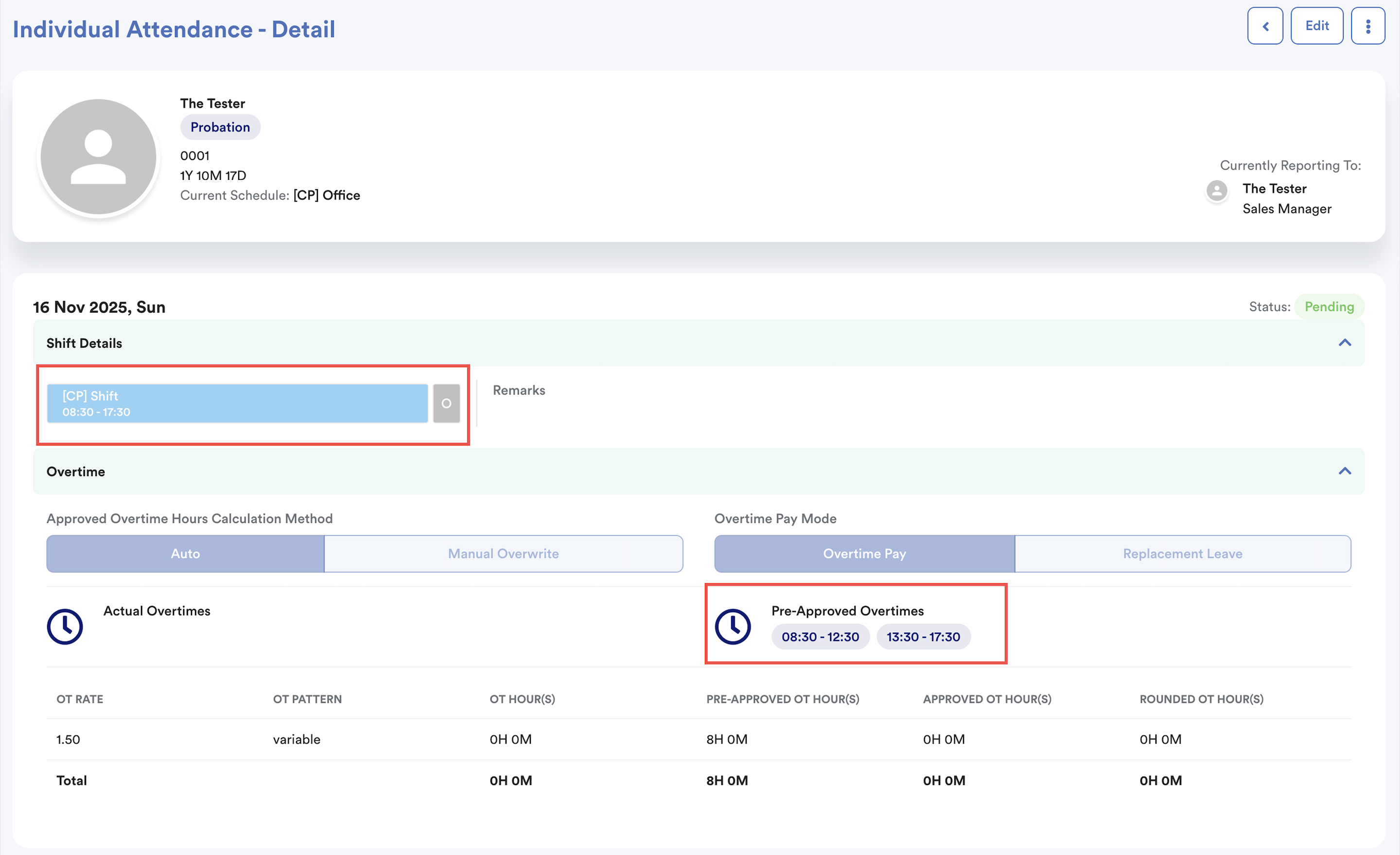1400x855 pixels.
Task: Collapse the Shift Details section chevron
Action: point(1344,343)
